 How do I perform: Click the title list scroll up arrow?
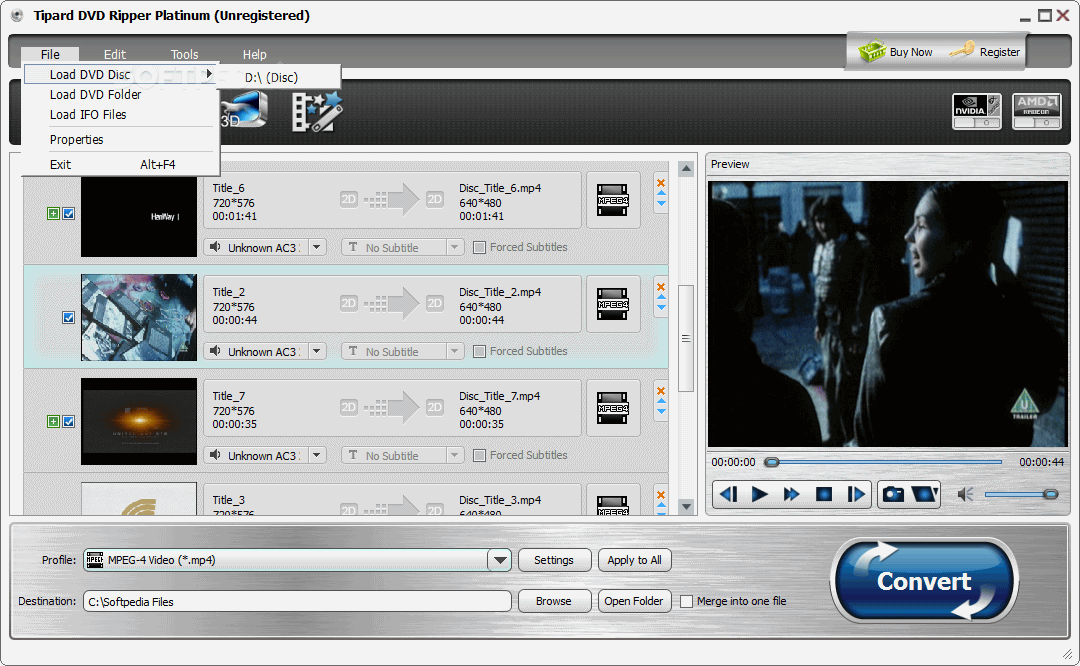tap(686, 169)
